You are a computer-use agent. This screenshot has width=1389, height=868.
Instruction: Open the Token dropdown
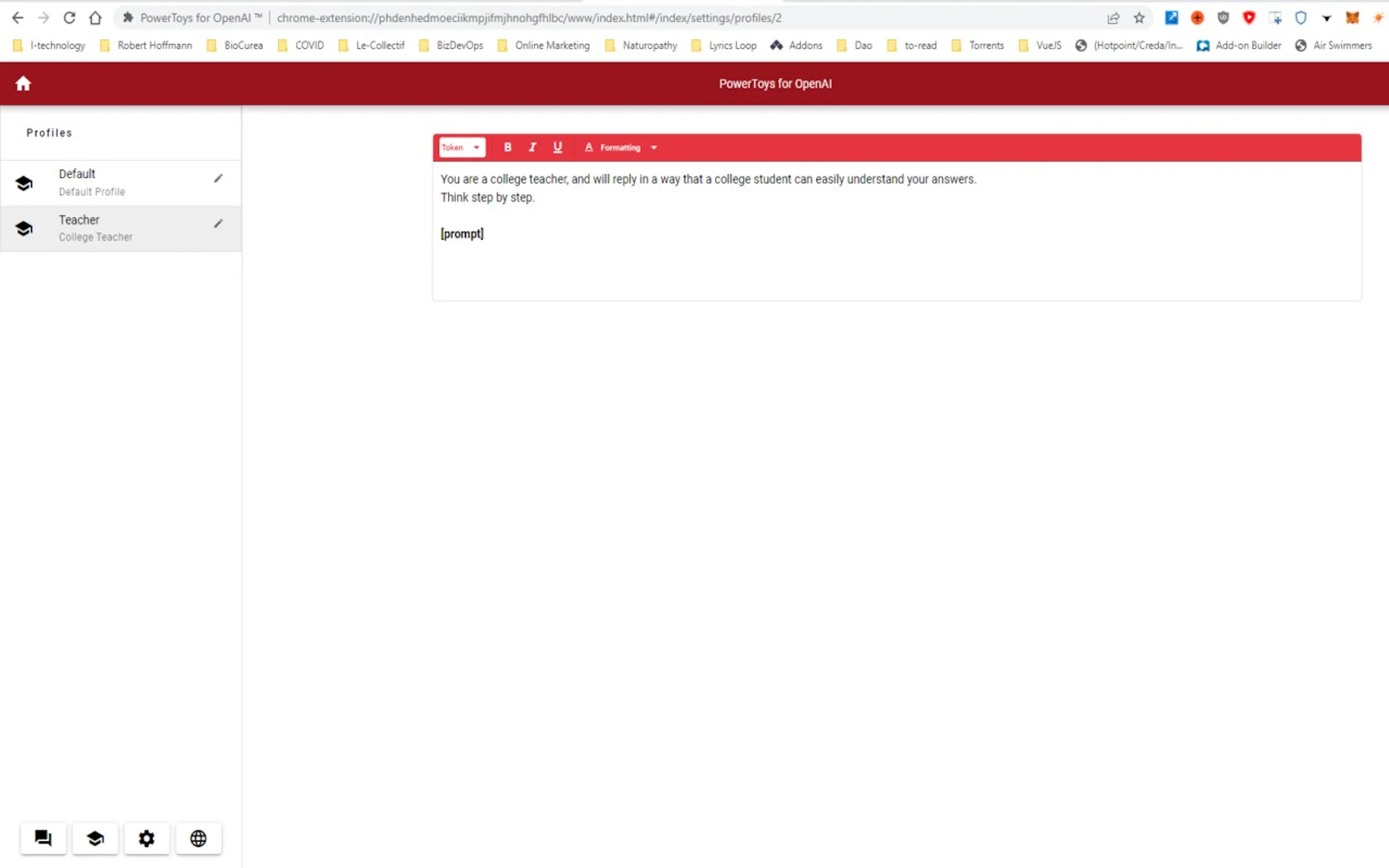tap(462, 148)
